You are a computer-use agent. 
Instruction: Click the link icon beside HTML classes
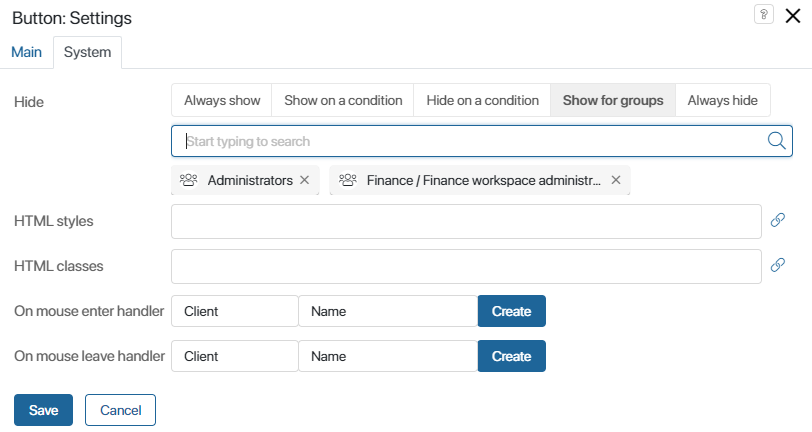click(778, 266)
